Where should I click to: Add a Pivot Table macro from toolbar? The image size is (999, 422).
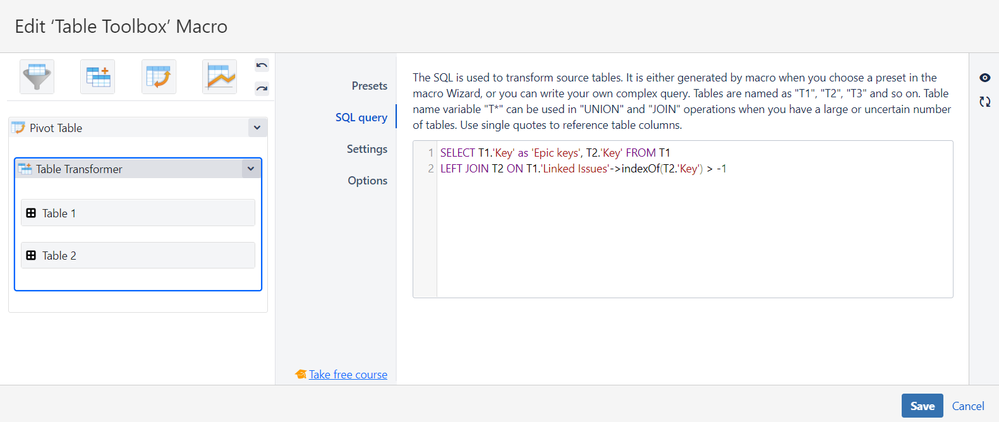pyautogui.click(x=158, y=77)
